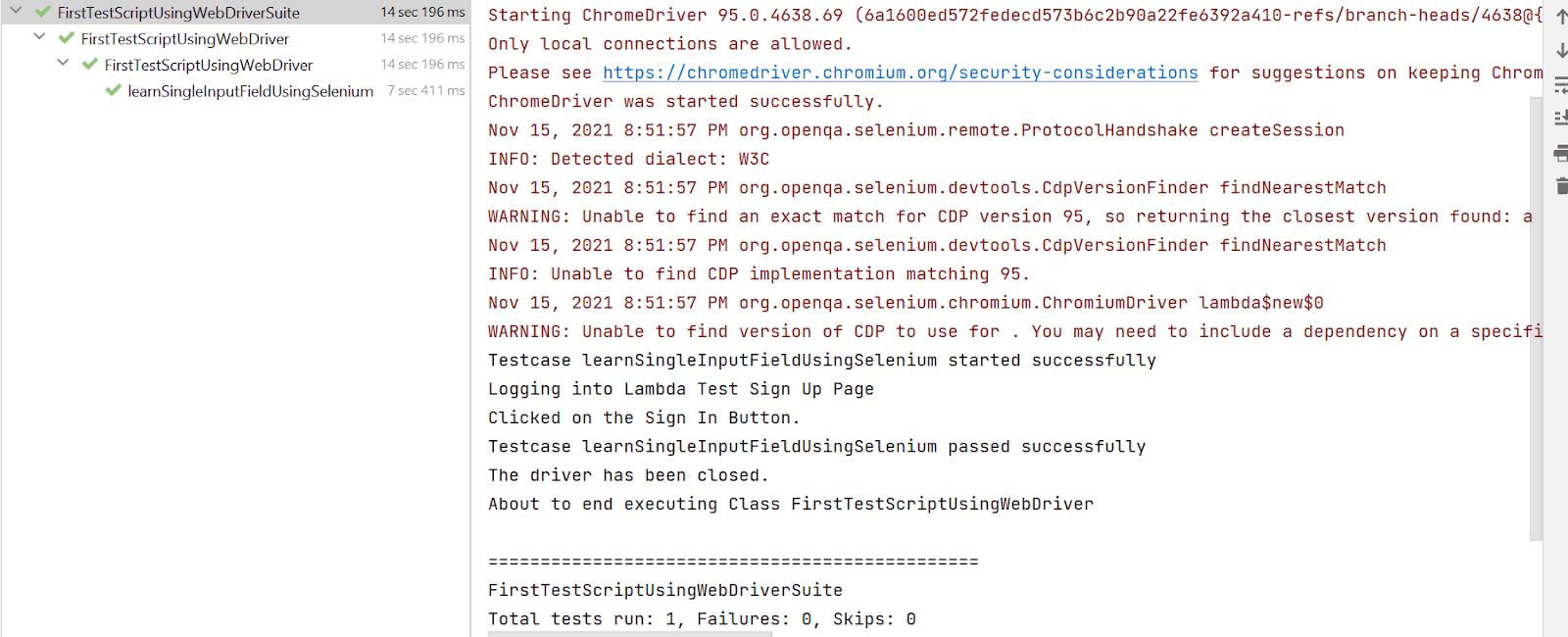
Task: Clear console with the trash icon
Action: [x=1560, y=185]
